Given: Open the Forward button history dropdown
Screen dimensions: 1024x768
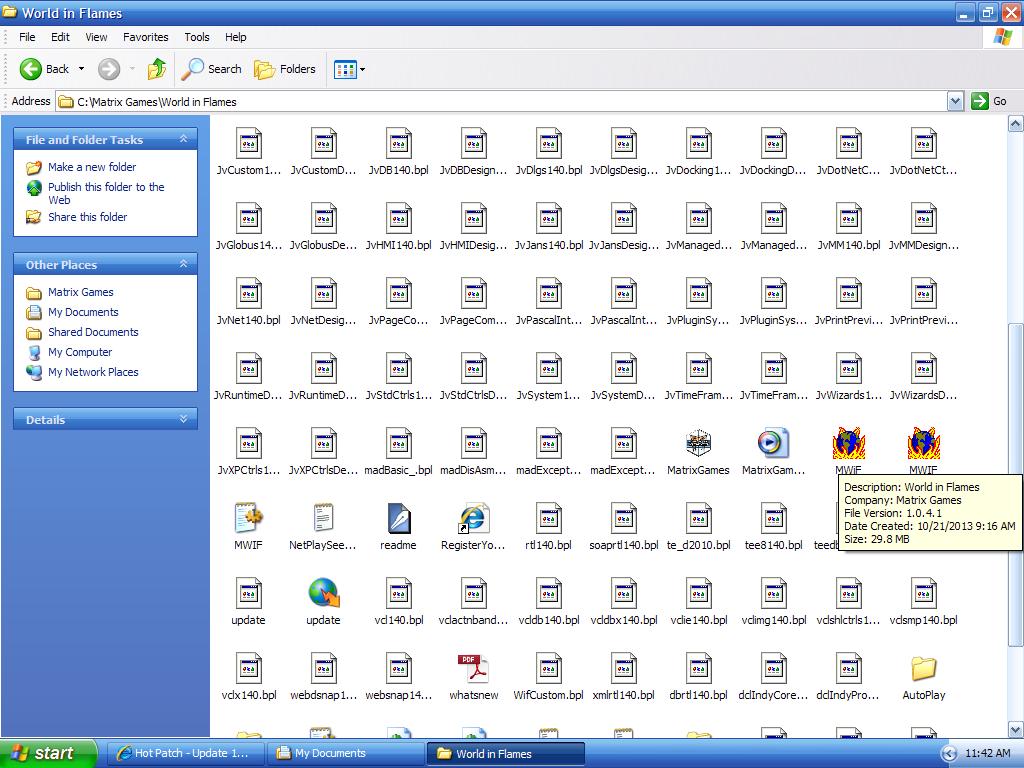Looking at the screenshot, I should pos(132,69).
